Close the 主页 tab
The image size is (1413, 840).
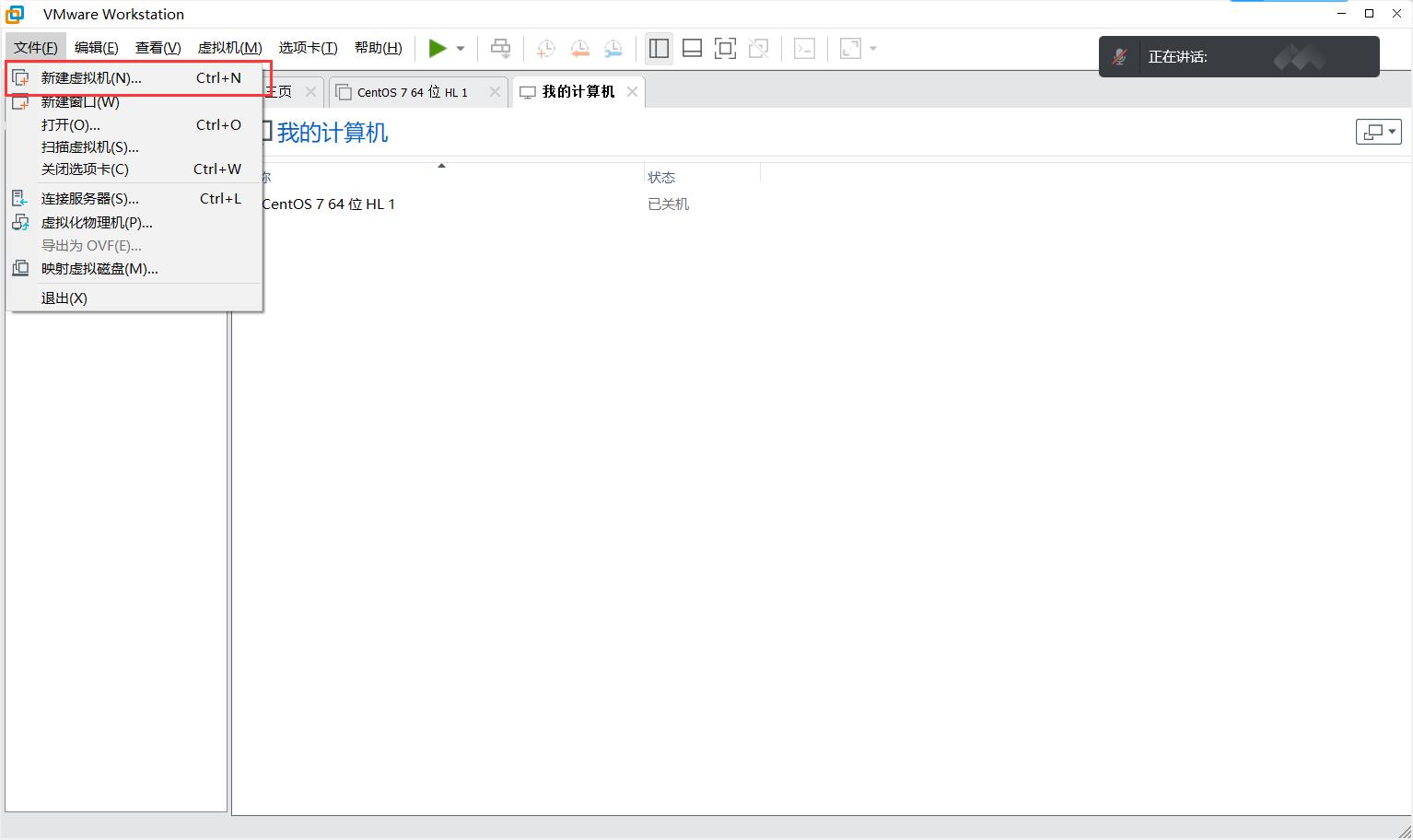point(310,91)
